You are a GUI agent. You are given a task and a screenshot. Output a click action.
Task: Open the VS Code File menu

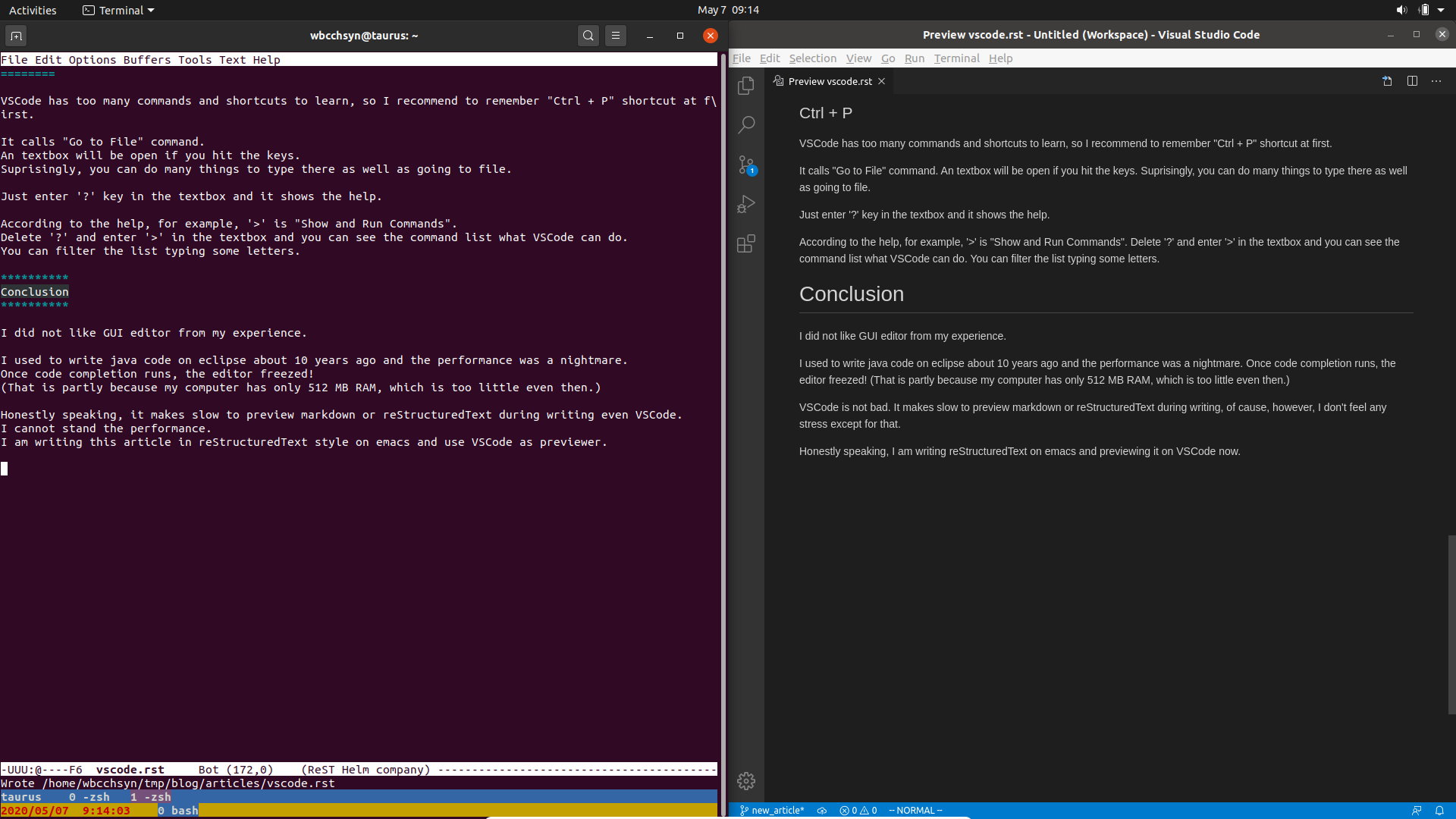pyautogui.click(x=742, y=58)
